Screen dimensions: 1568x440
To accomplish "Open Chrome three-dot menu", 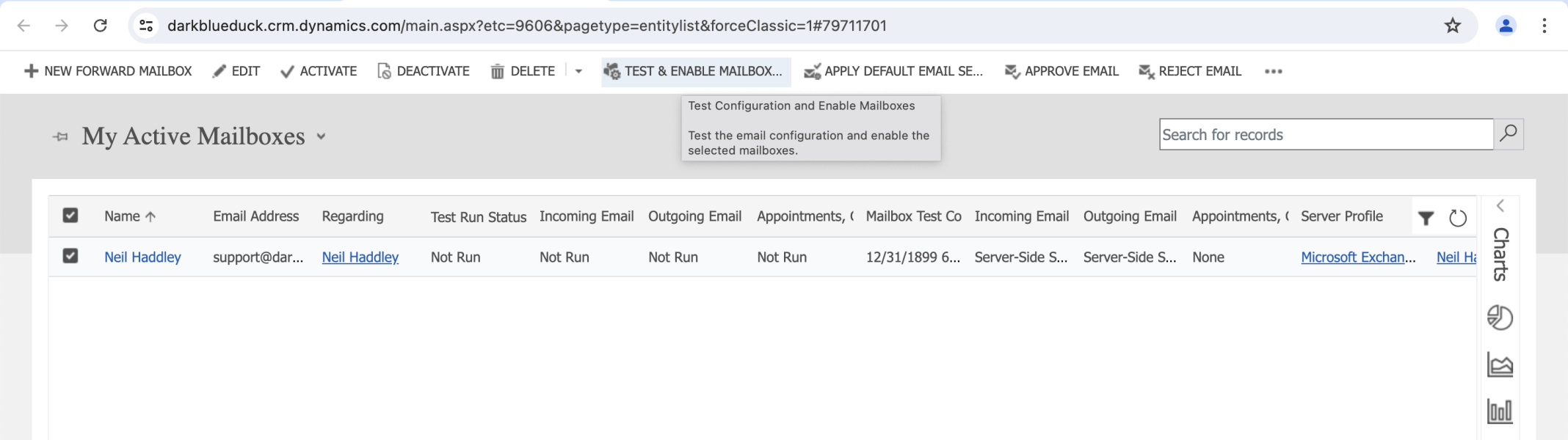I will coord(1545,26).
